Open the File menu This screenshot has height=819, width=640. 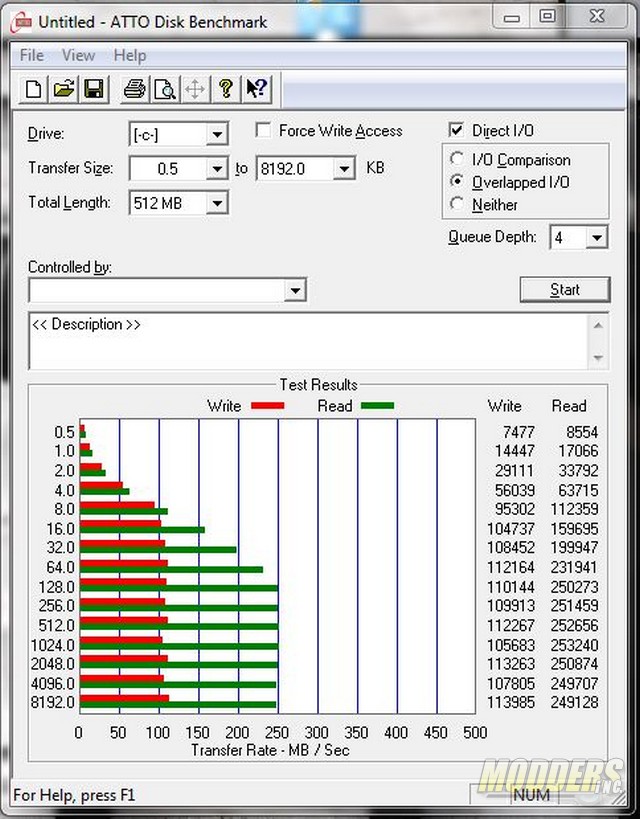click(31, 55)
